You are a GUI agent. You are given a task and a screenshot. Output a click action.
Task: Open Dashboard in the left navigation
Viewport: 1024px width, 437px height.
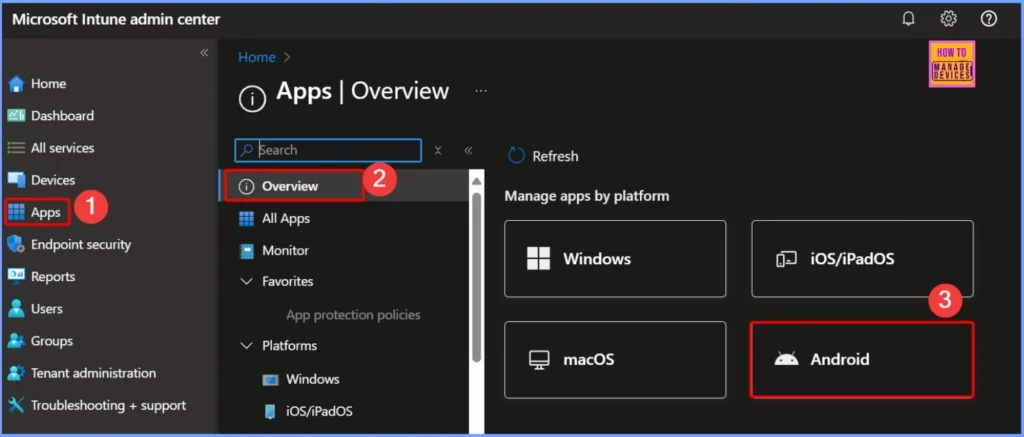[63, 116]
